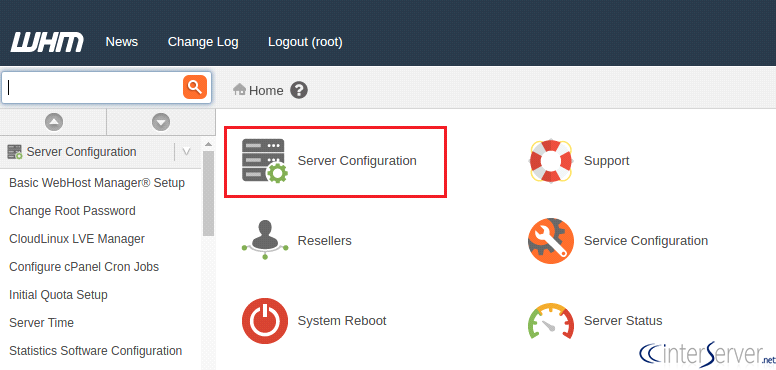Open CloudLinux LVE Manager
The width and height of the screenshot is (776, 370).
coord(77,239)
